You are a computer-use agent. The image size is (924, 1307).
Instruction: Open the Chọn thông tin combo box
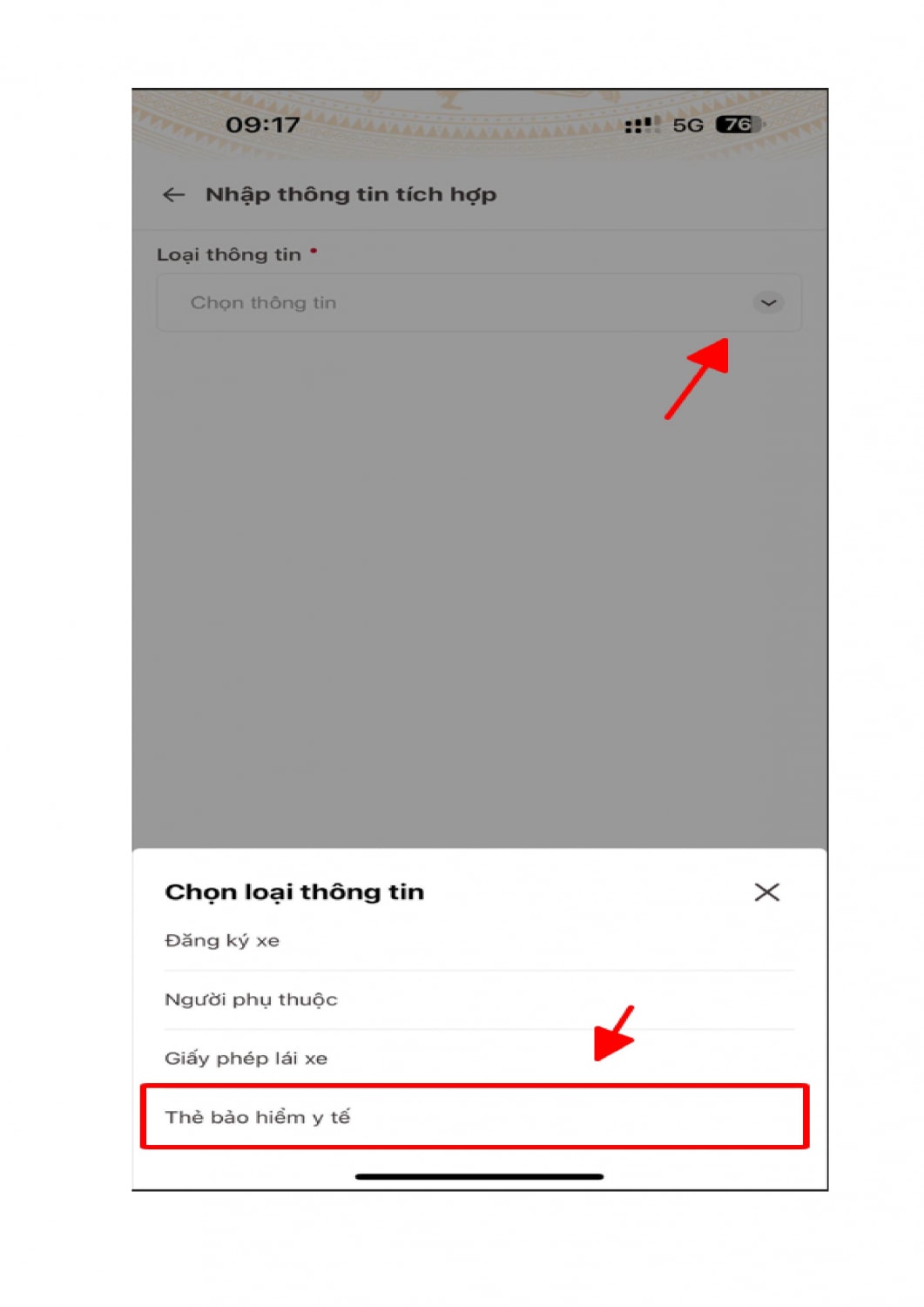click(478, 303)
